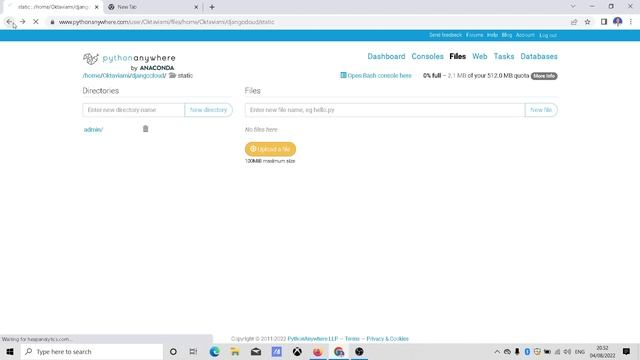Open Bash console here
The image size is (640, 360).
(x=376, y=76)
